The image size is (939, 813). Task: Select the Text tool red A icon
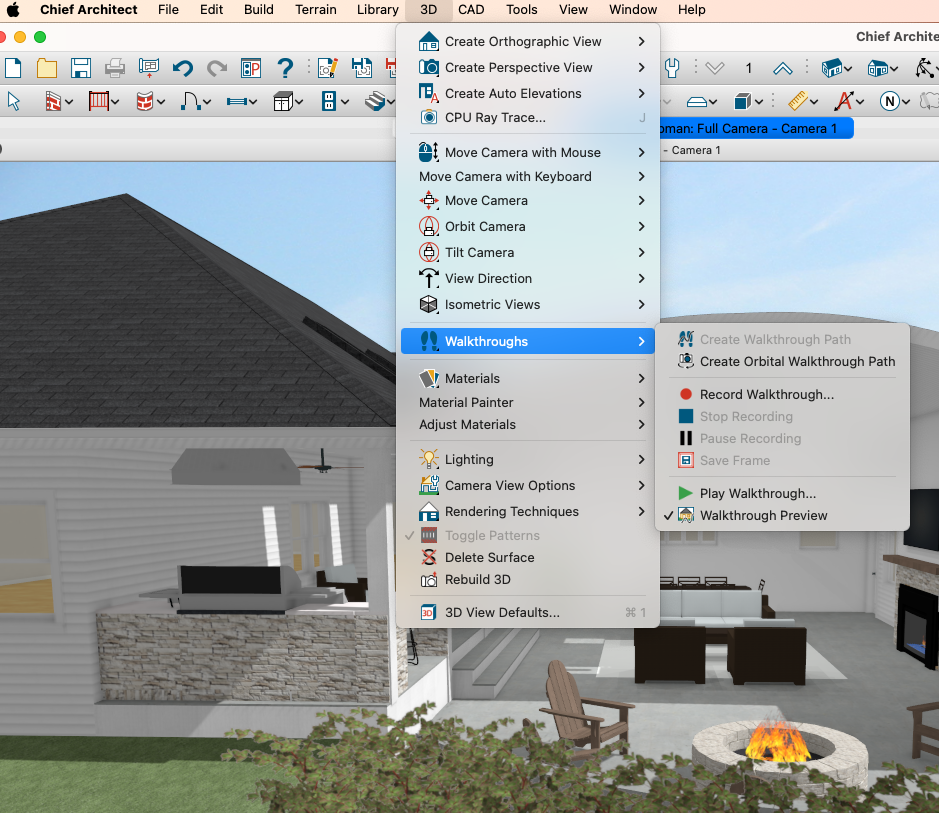(x=844, y=101)
